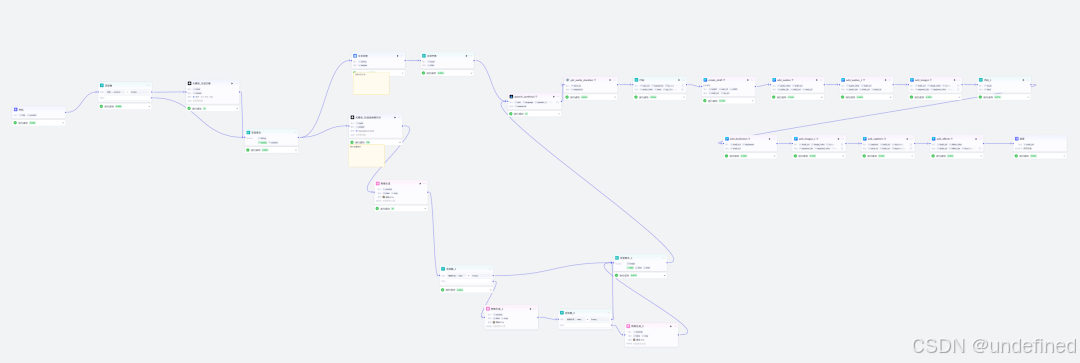Click the 选择器_3 node's teal icon
Viewport: 1080px width, 363px height.
(x=562, y=313)
